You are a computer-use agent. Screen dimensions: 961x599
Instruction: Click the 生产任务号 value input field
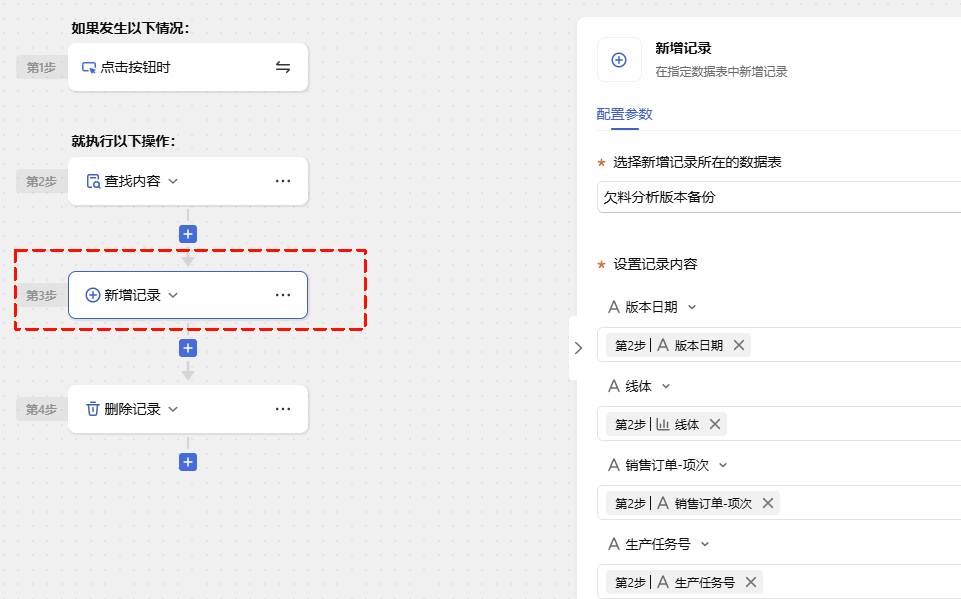coord(779,582)
